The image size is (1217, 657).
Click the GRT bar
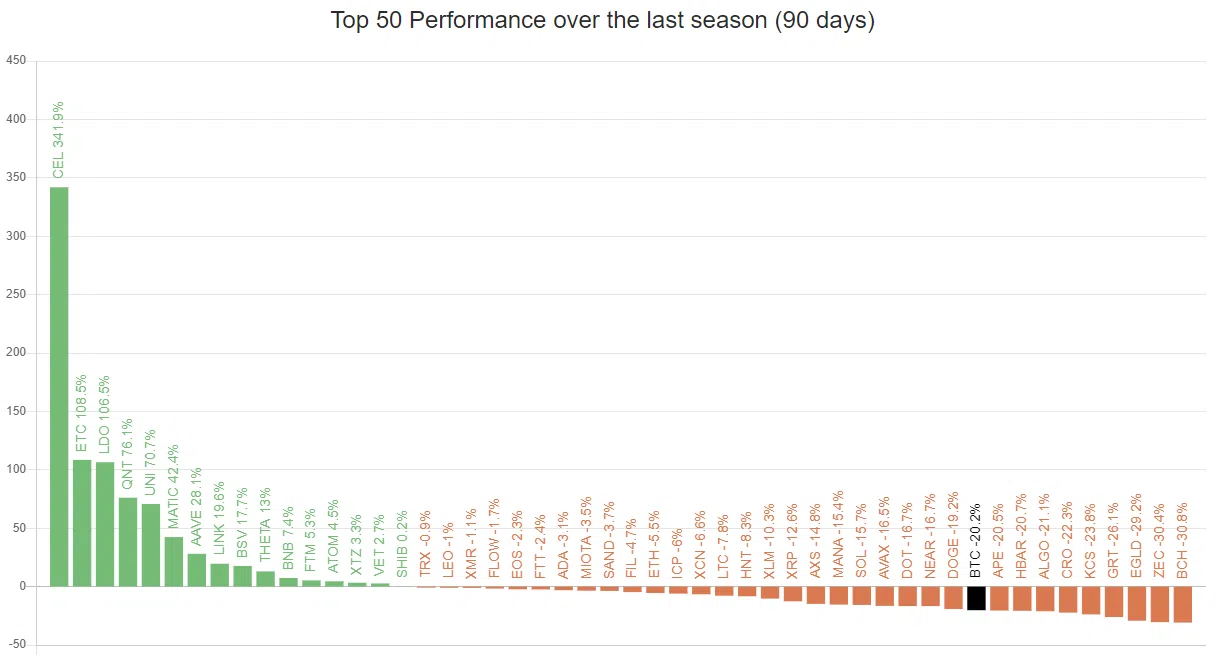[x=1114, y=601]
